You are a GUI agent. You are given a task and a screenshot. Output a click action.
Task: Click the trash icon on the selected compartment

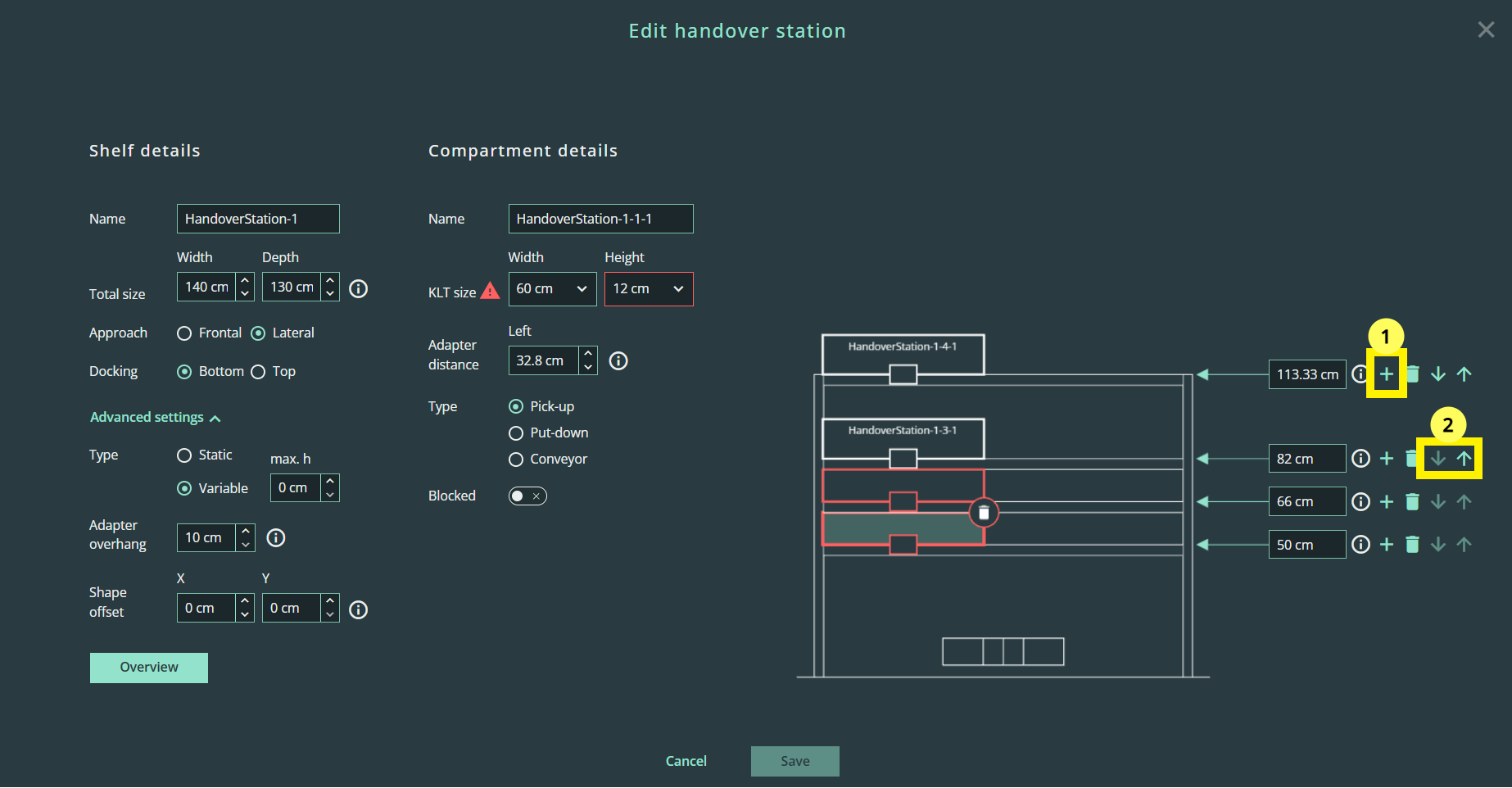click(x=984, y=513)
